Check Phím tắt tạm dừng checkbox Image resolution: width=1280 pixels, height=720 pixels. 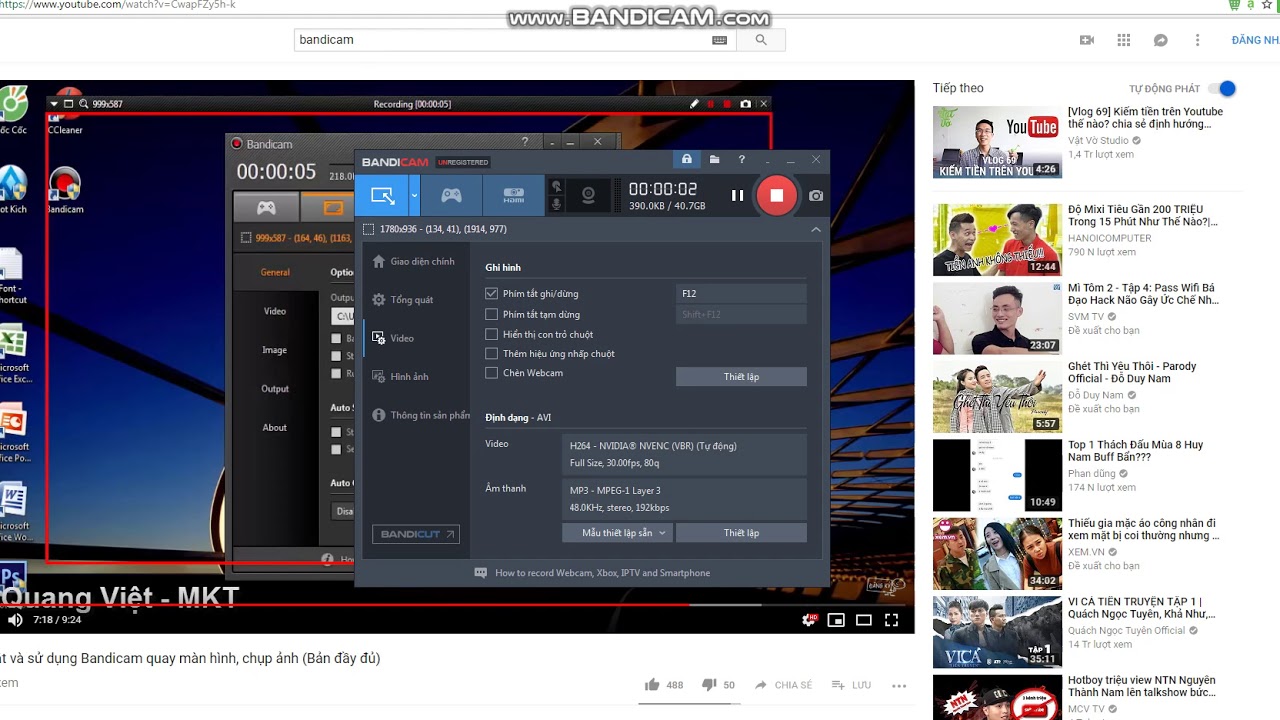click(491, 314)
